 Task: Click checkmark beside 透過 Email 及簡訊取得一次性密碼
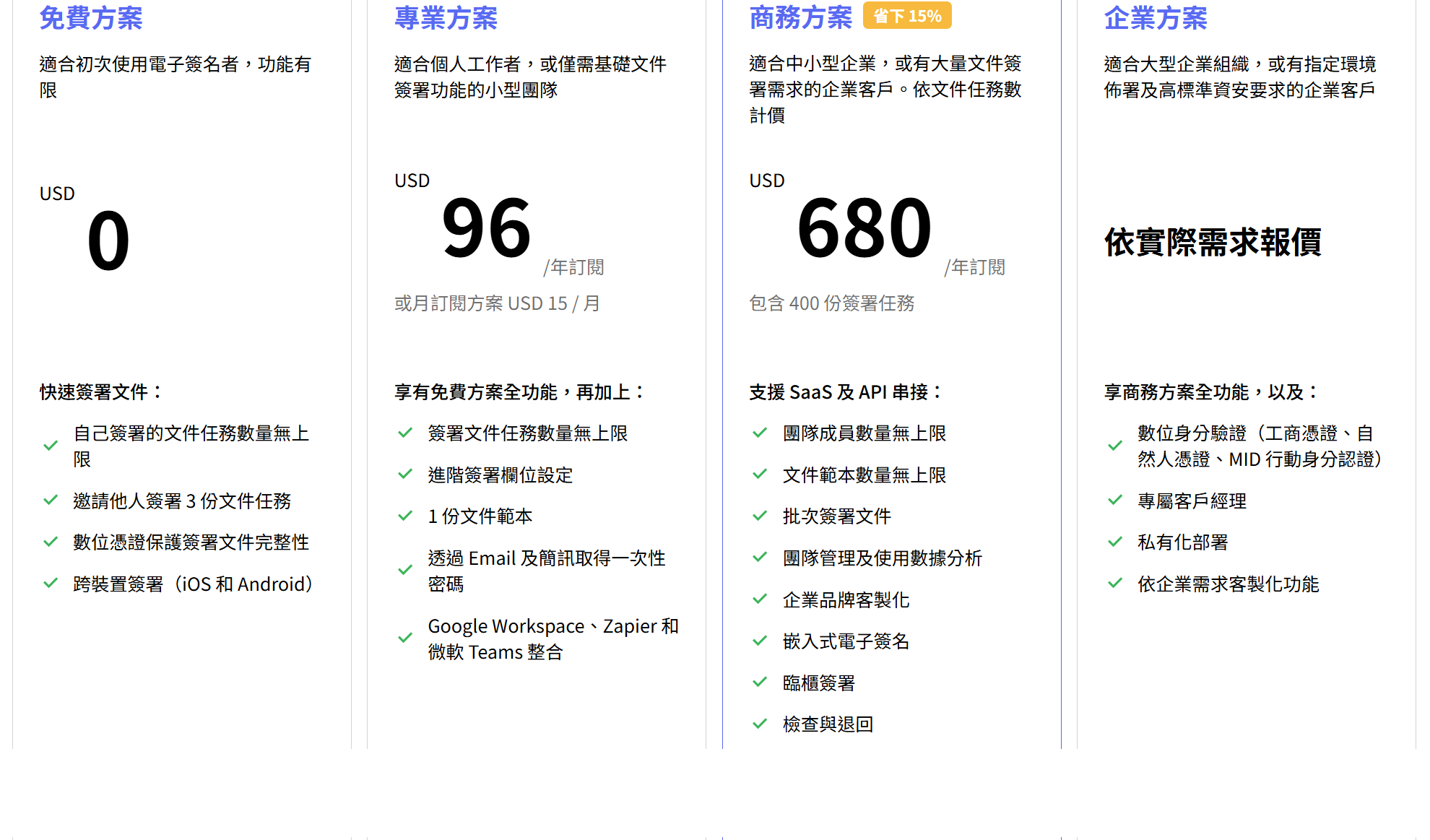click(x=405, y=570)
